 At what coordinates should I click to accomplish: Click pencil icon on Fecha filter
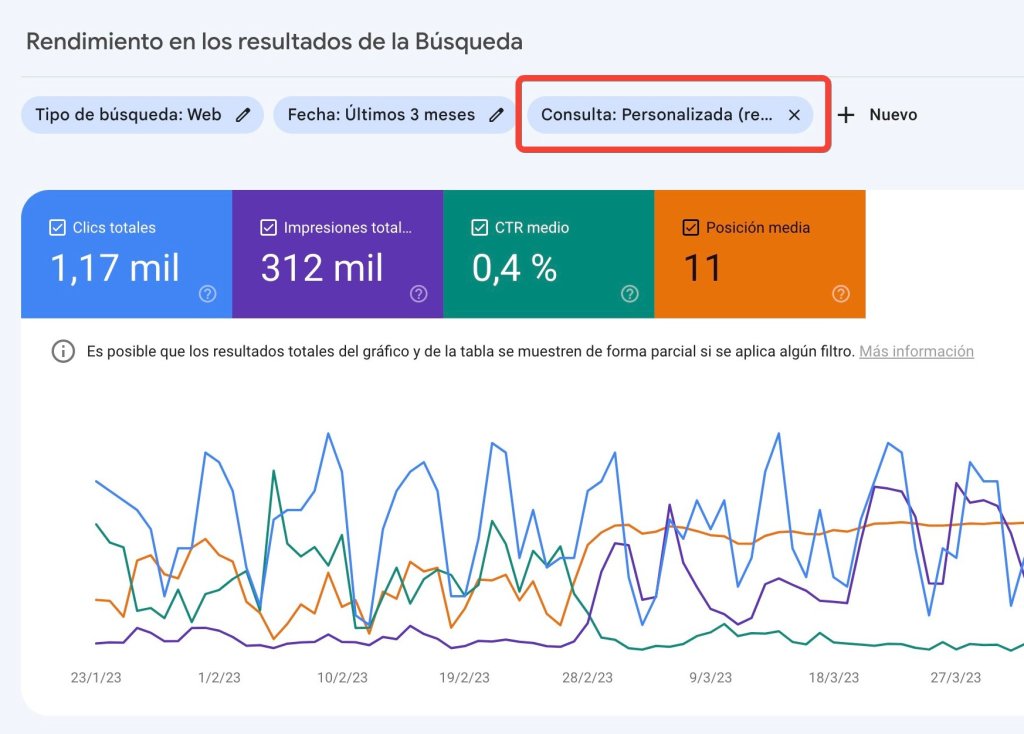point(496,115)
